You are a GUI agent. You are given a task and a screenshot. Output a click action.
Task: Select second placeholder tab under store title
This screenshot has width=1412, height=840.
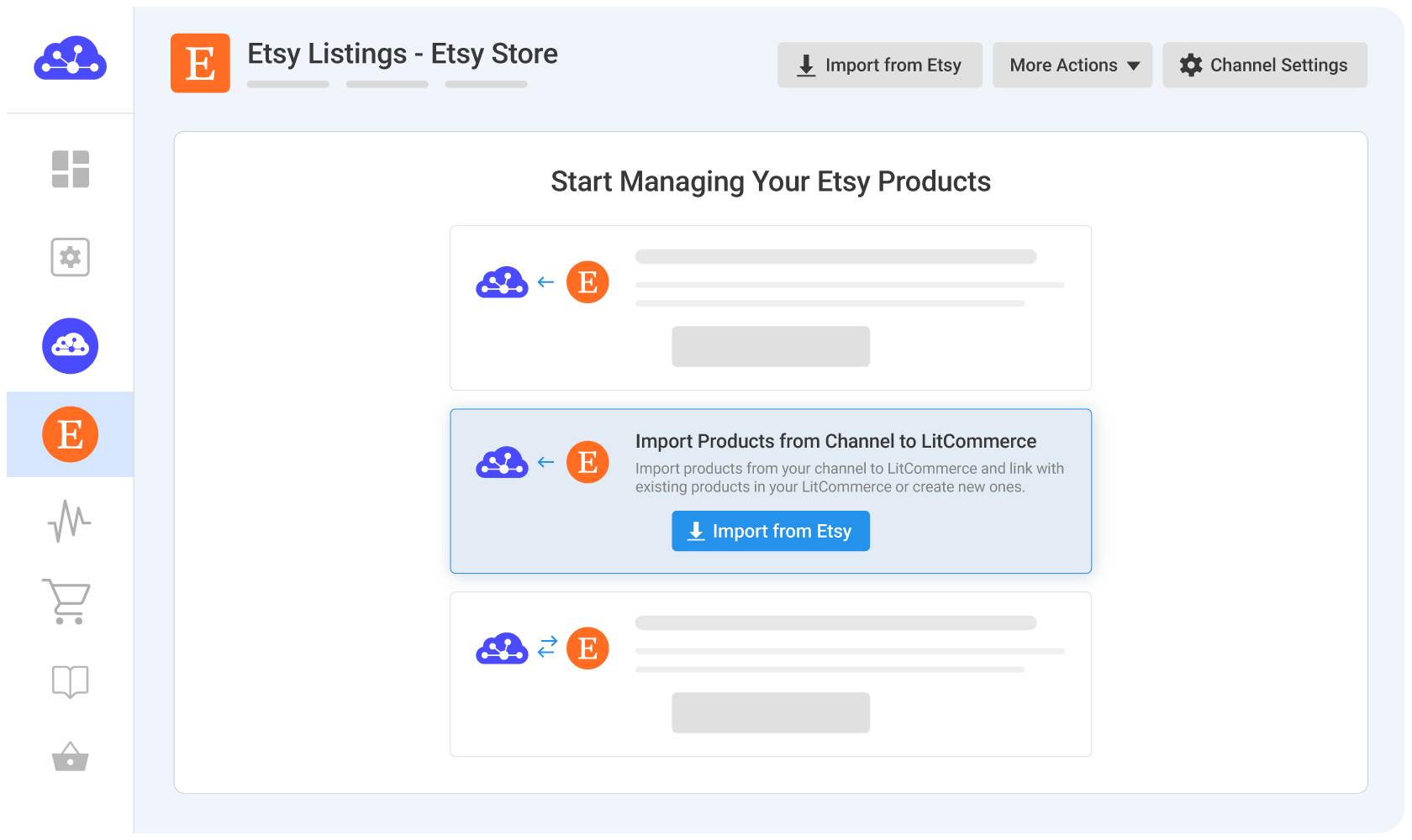387,84
